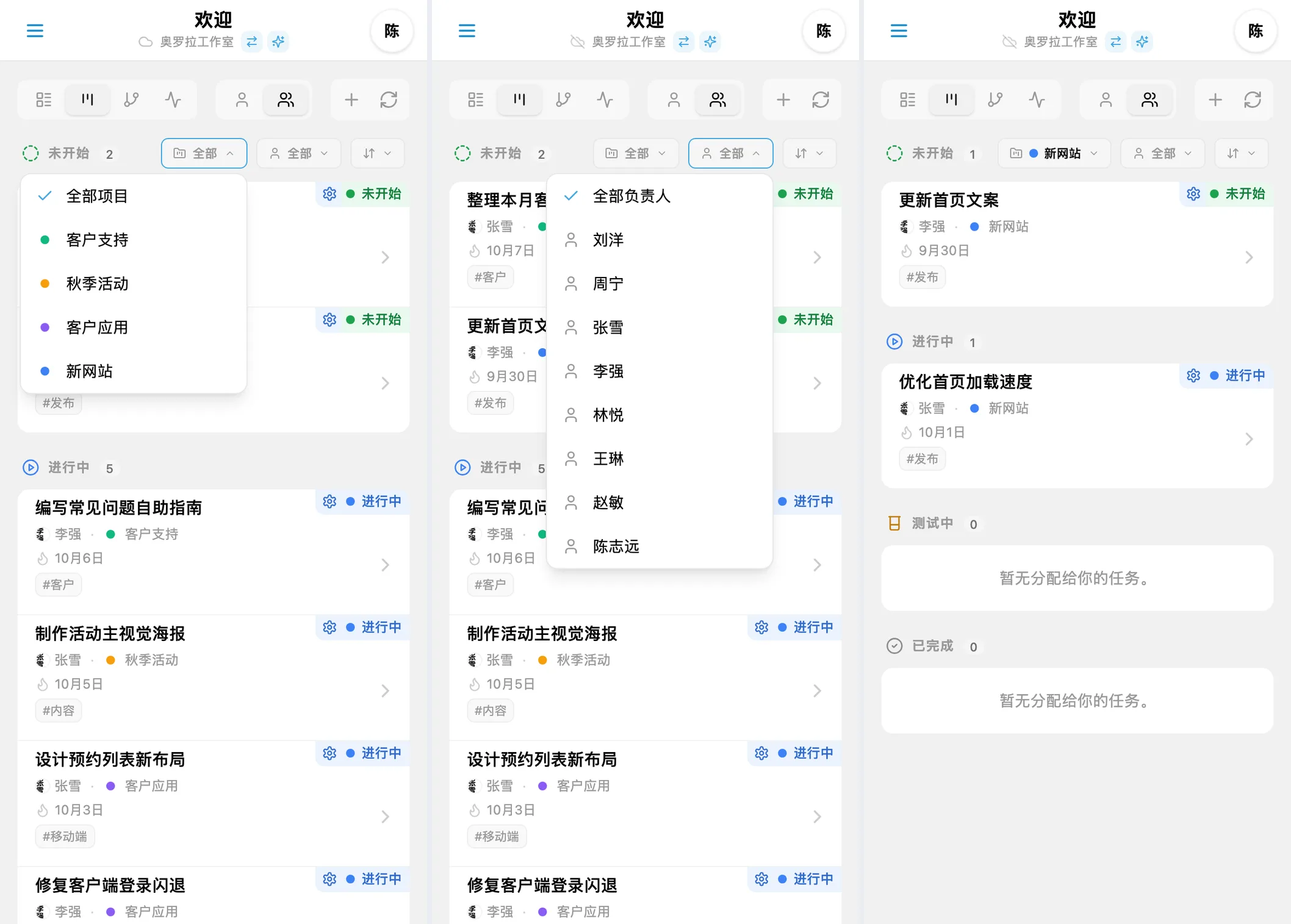This screenshot has width=1291, height=924.
Task: Show only my tasks in left panel
Action: pyautogui.click(x=242, y=99)
